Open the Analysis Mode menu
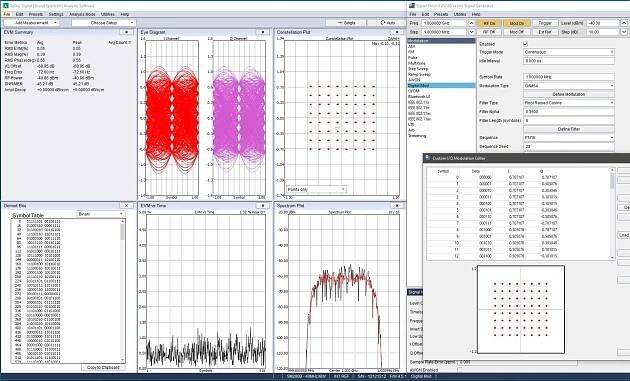This screenshot has width=630, height=381. [82, 14]
